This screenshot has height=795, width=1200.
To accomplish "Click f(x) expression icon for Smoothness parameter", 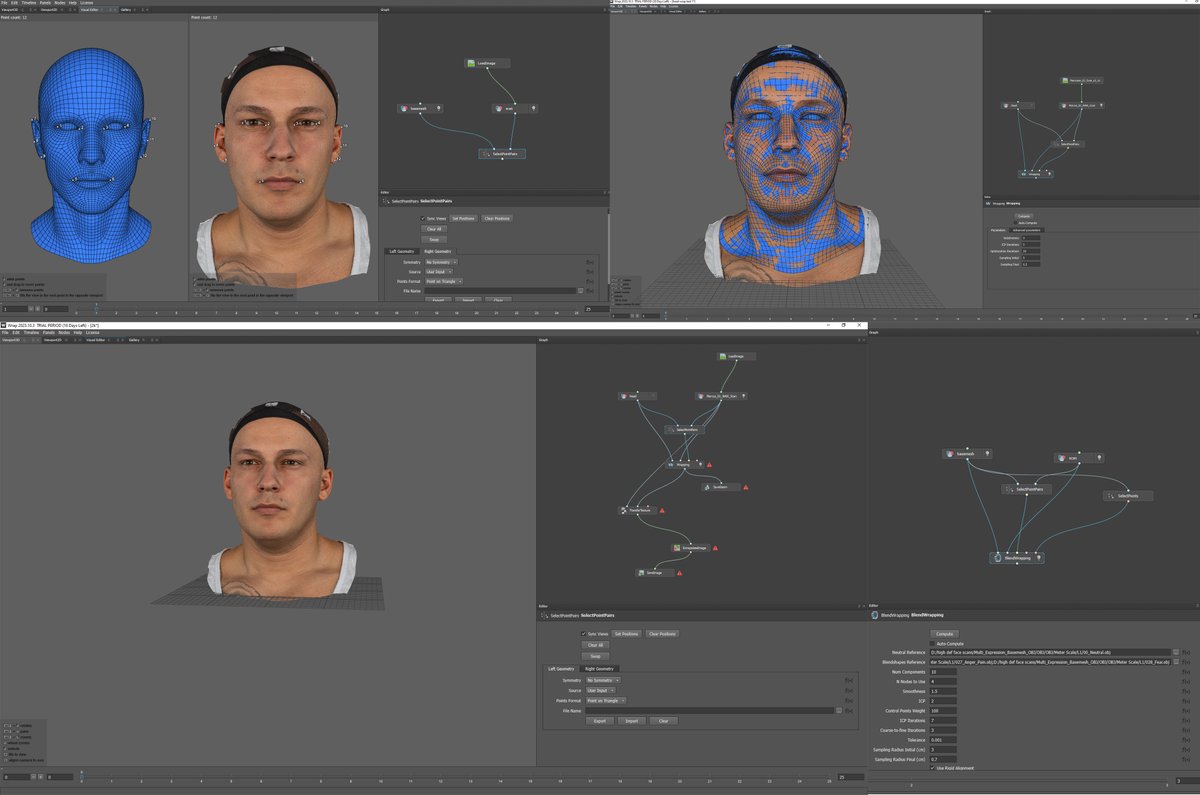I will (1186, 691).
